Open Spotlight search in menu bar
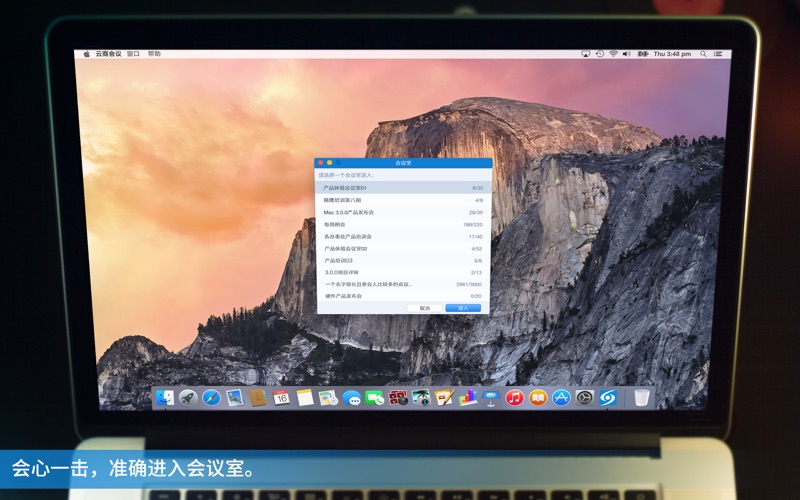This screenshot has height=500, width=800. coord(703,54)
